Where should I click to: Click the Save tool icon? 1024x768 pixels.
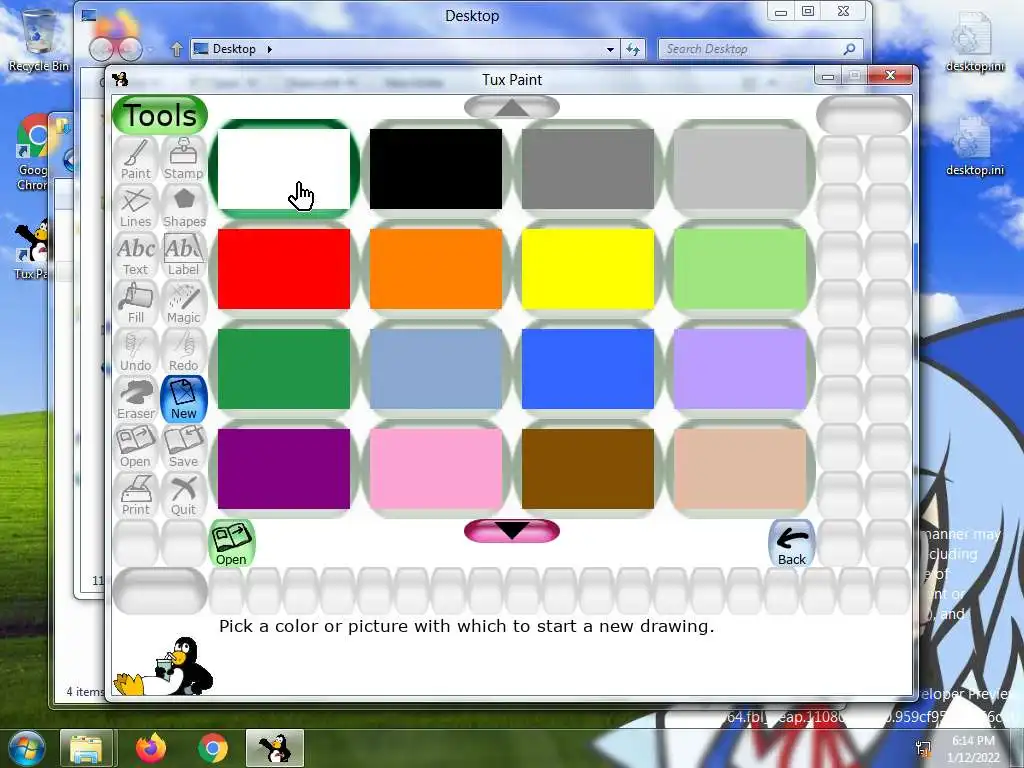(184, 448)
